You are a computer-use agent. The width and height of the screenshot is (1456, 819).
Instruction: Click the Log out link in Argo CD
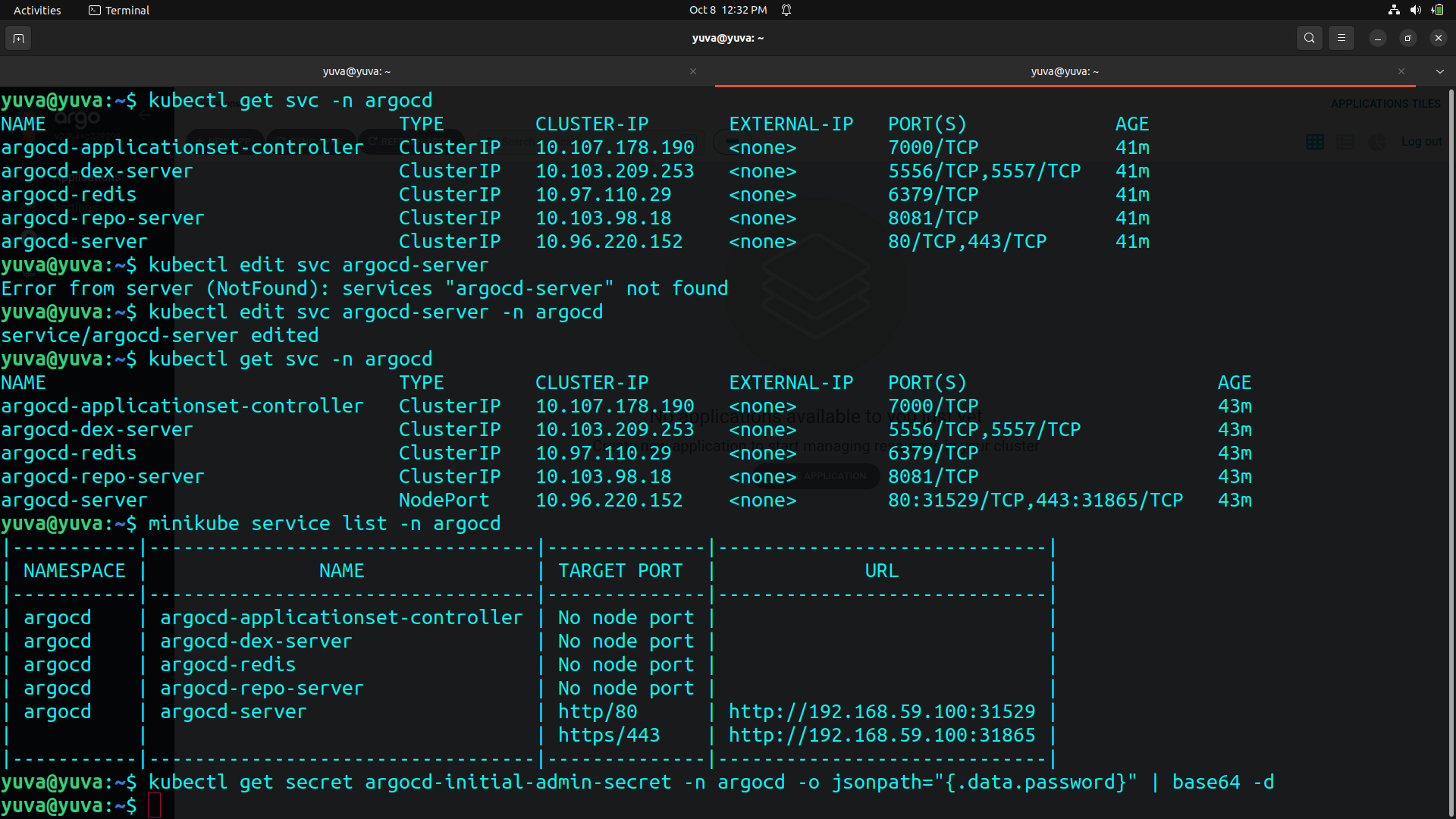1422,142
